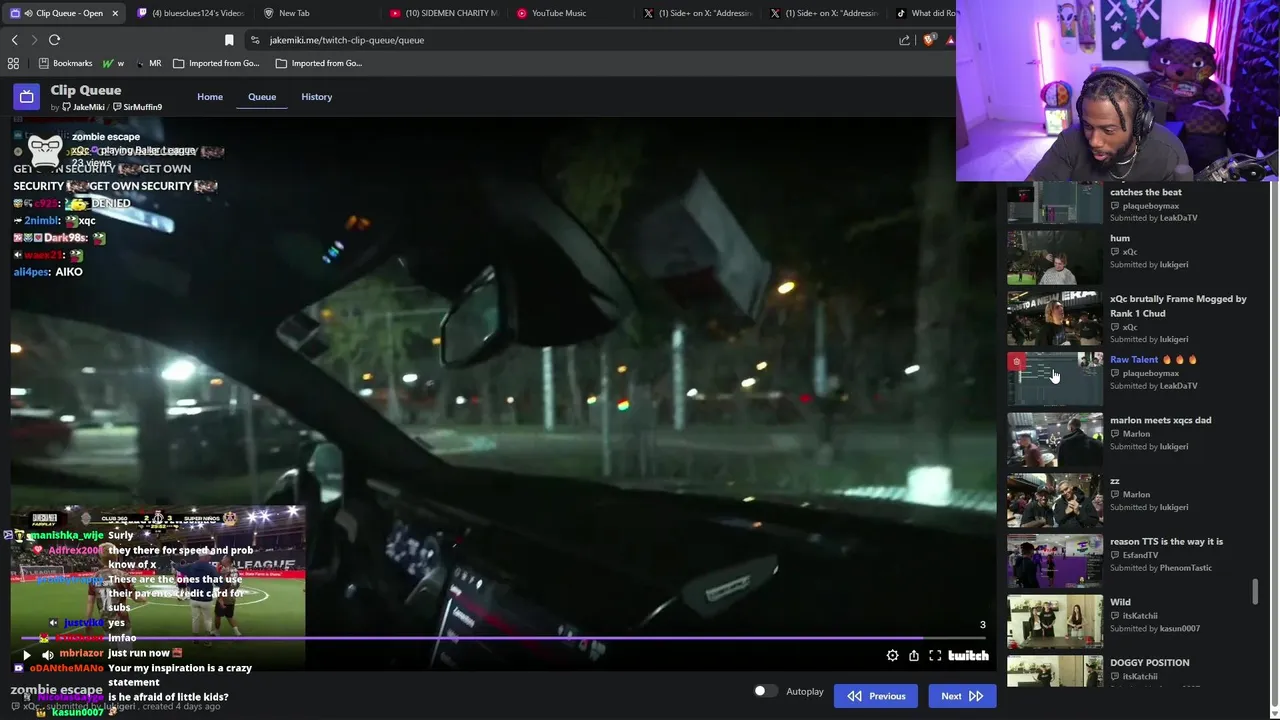This screenshot has width=1280, height=720.
Task: Select the 'zz' clip thumbnail
Action: (x=1055, y=500)
